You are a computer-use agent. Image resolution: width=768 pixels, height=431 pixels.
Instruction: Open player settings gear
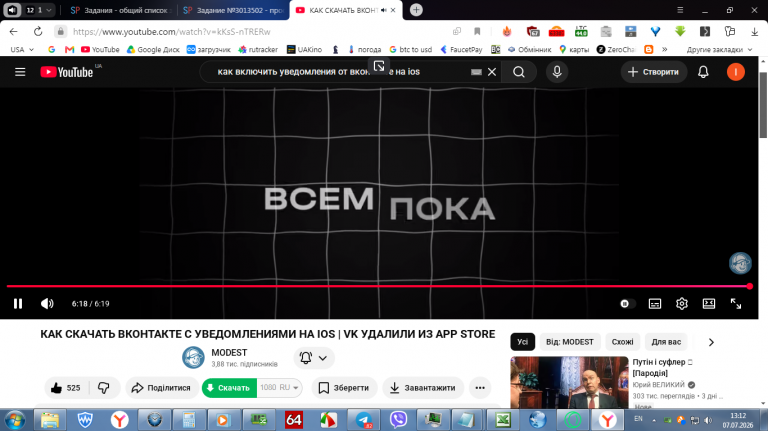tap(681, 304)
